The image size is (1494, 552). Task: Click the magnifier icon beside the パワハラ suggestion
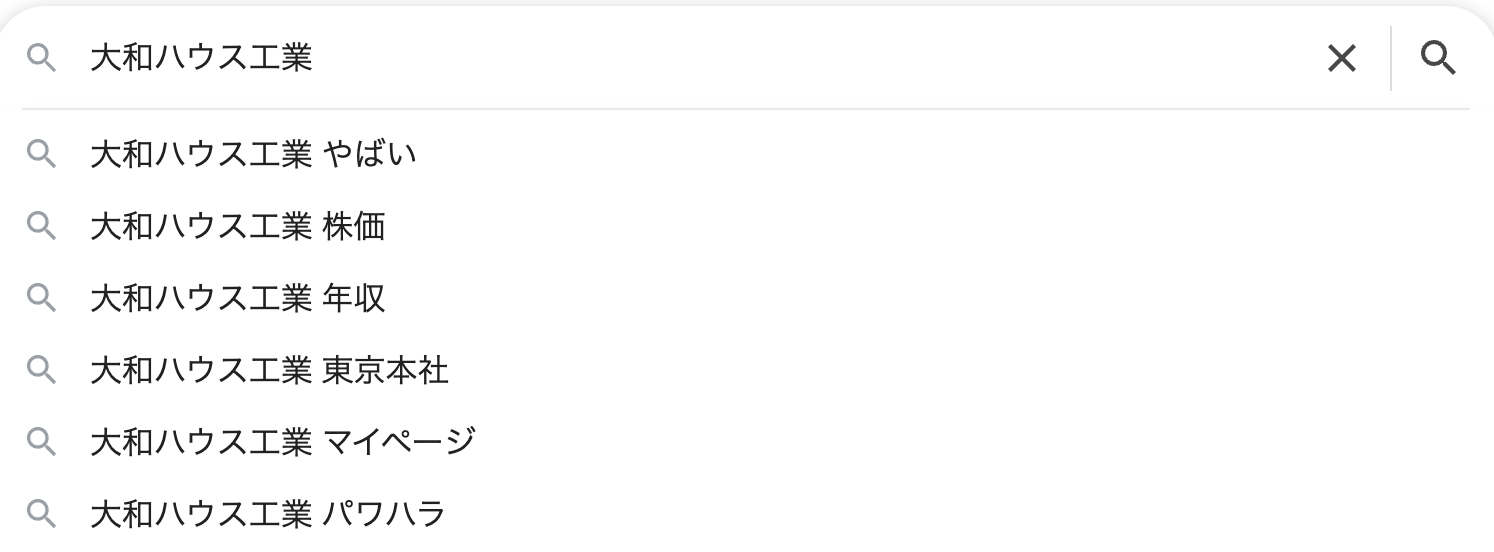[x=41, y=514]
